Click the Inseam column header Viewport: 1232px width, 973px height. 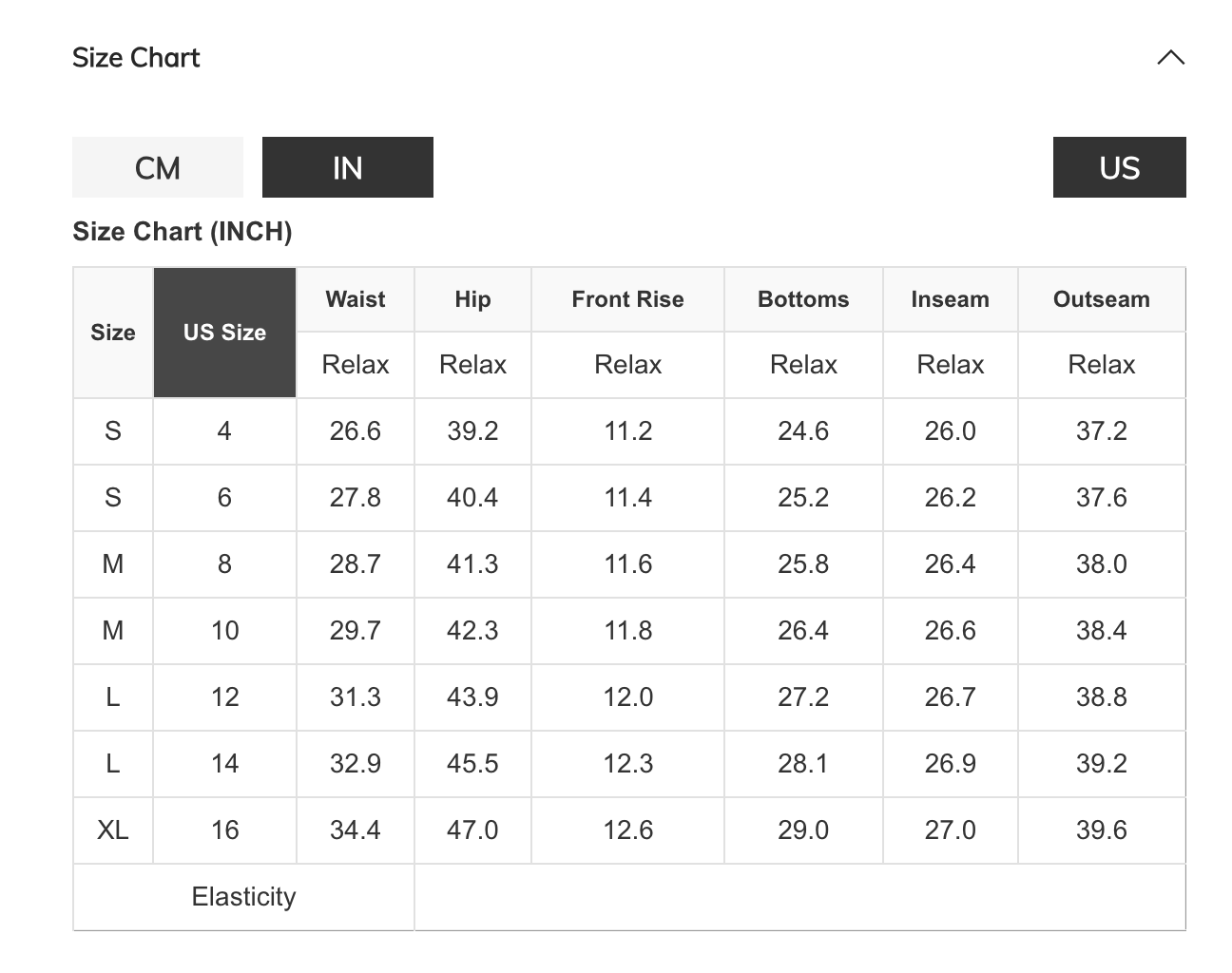(950, 299)
